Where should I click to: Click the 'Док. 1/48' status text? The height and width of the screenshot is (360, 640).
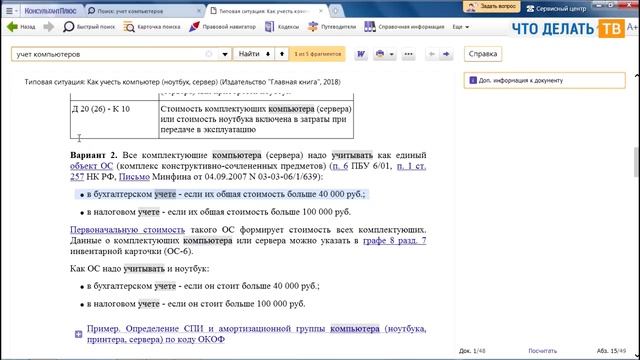tap(472, 351)
